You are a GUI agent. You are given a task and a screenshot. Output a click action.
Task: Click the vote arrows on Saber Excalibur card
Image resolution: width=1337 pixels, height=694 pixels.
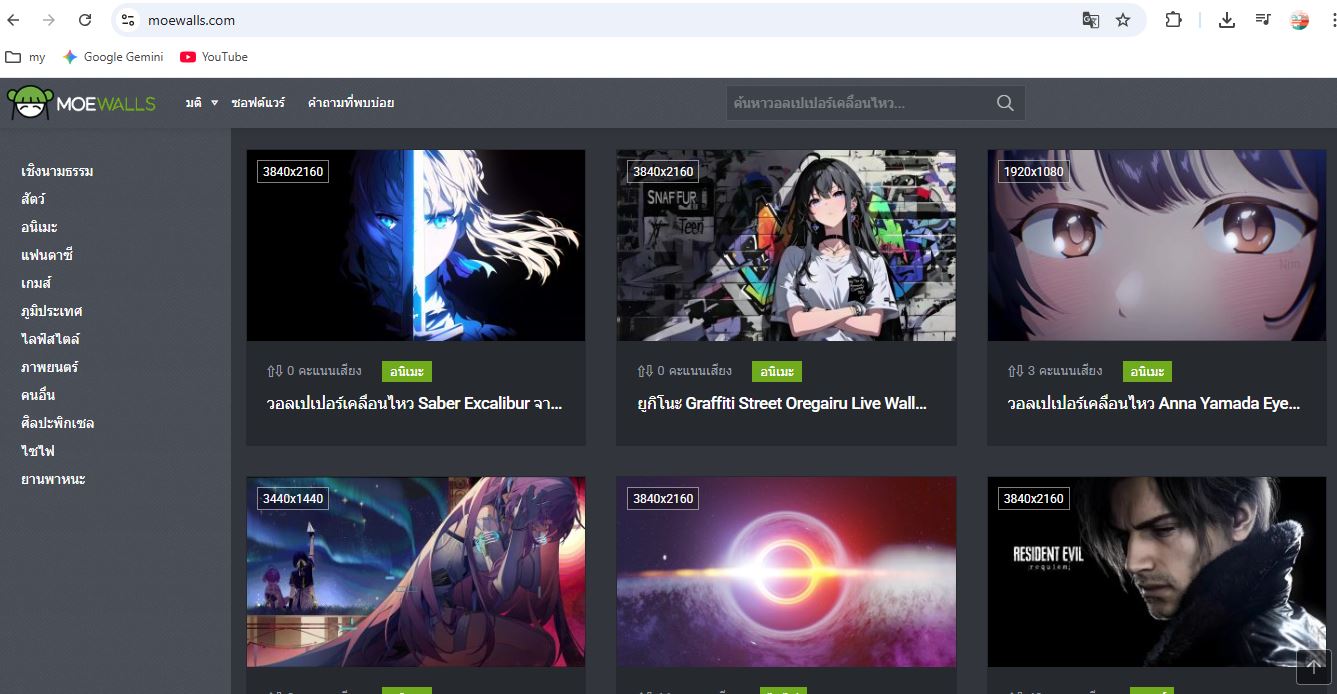(x=275, y=371)
